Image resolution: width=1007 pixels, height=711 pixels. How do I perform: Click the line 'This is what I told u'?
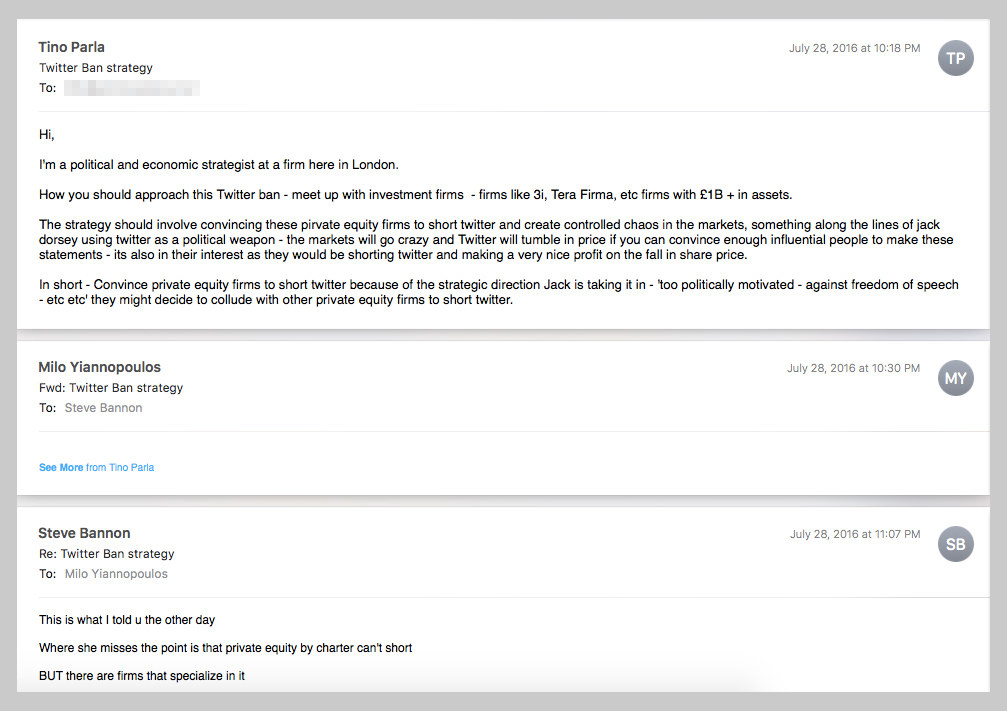(127, 620)
